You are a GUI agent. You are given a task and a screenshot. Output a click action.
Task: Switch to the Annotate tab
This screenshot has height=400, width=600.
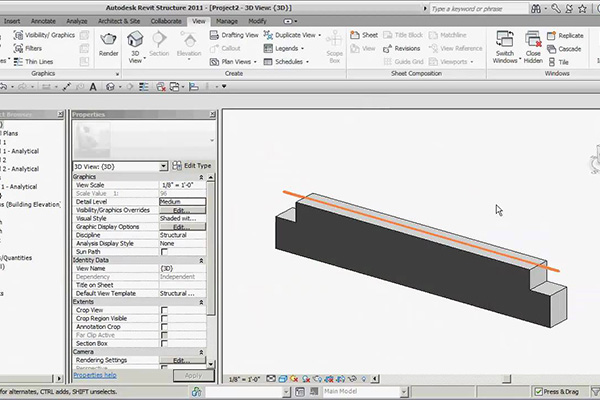pyautogui.click(x=43, y=21)
